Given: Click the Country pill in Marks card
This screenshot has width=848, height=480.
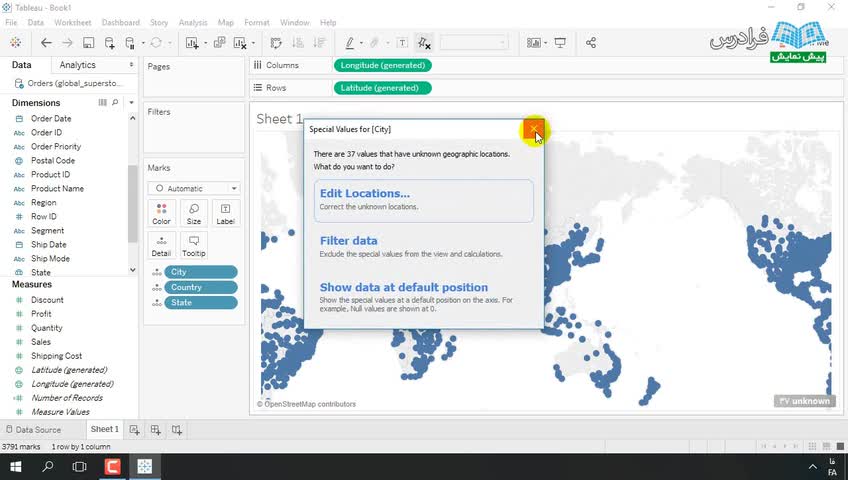Looking at the screenshot, I should pyautogui.click(x=201, y=287).
